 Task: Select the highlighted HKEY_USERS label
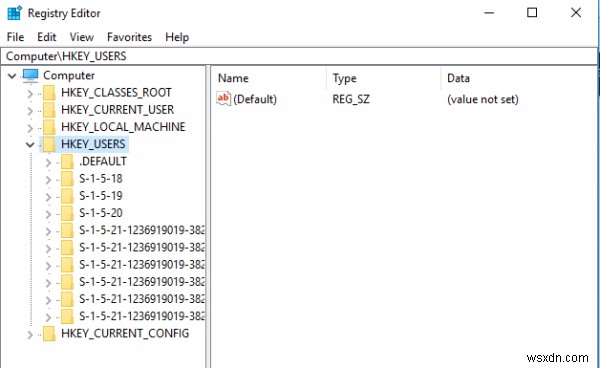[x=93, y=144]
